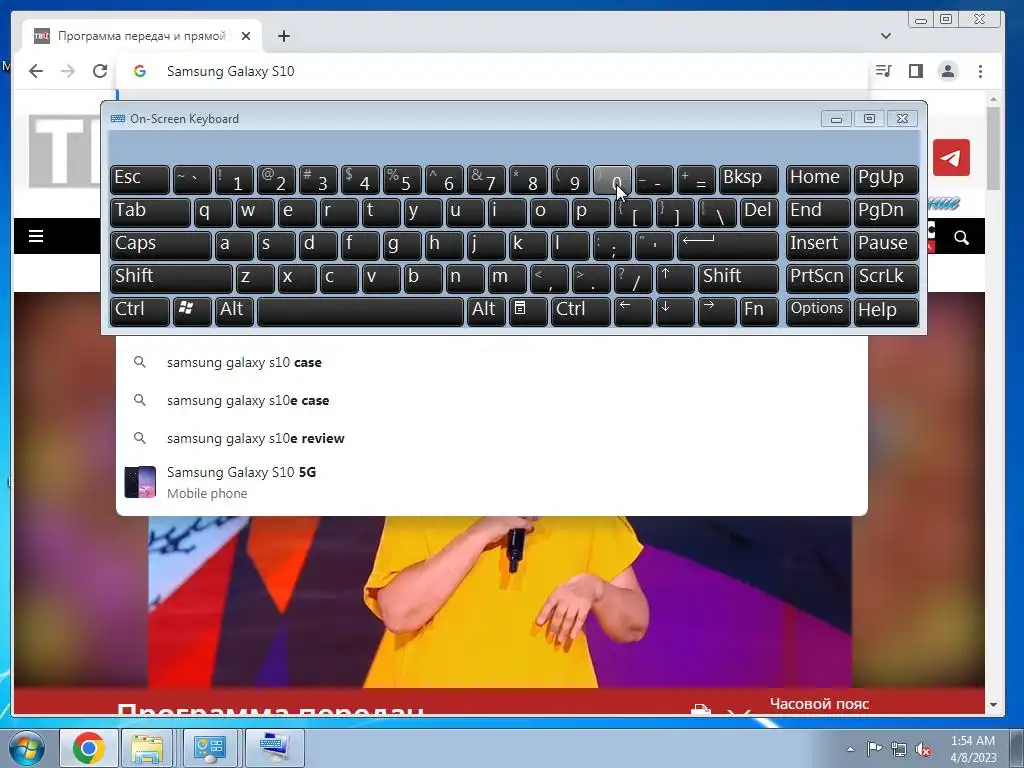Click the 0 number key

click(x=612, y=179)
